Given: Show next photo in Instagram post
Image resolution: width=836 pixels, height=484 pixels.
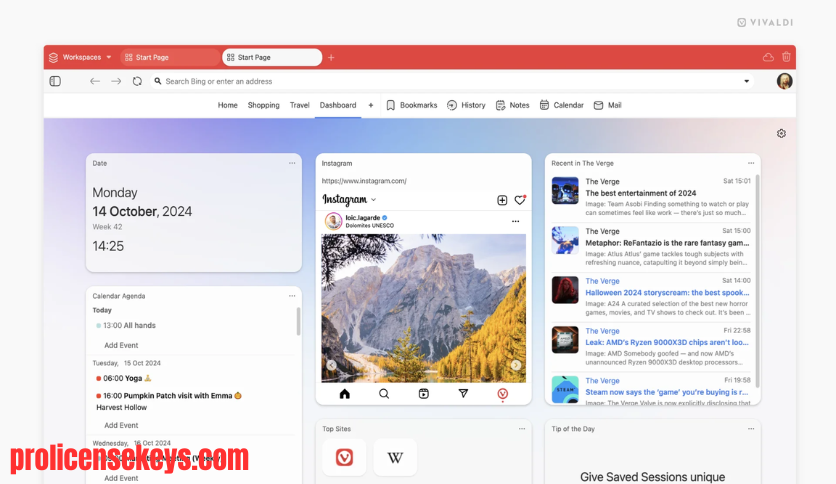Looking at the screenshot, I should point(516,365).
